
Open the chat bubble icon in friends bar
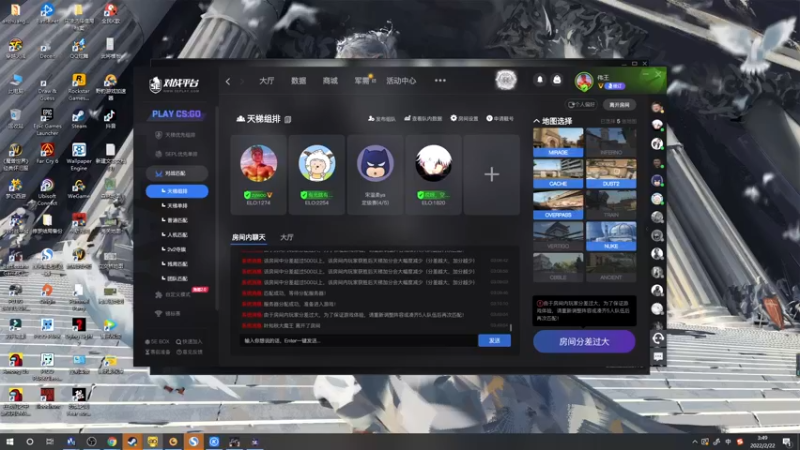coord(658,357)
